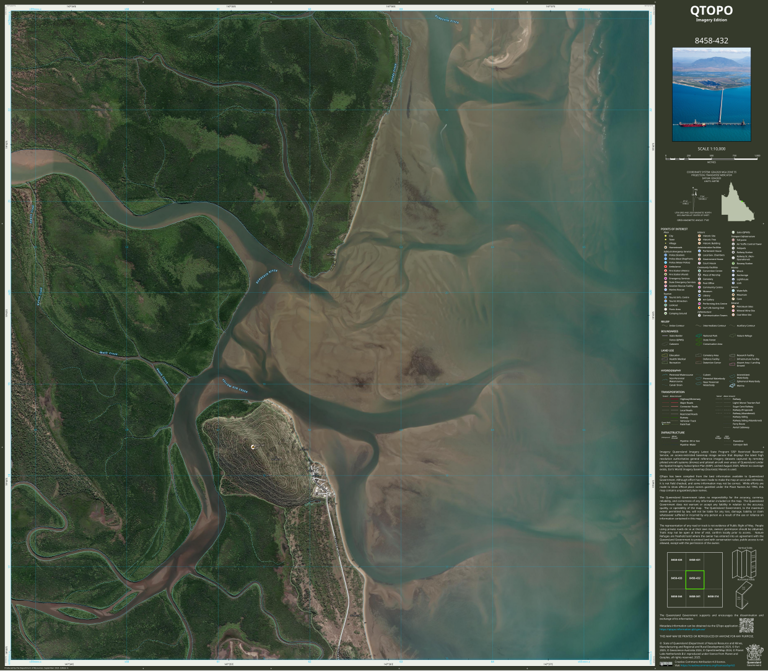Click the Lookout legend icon

coord(666,305)
